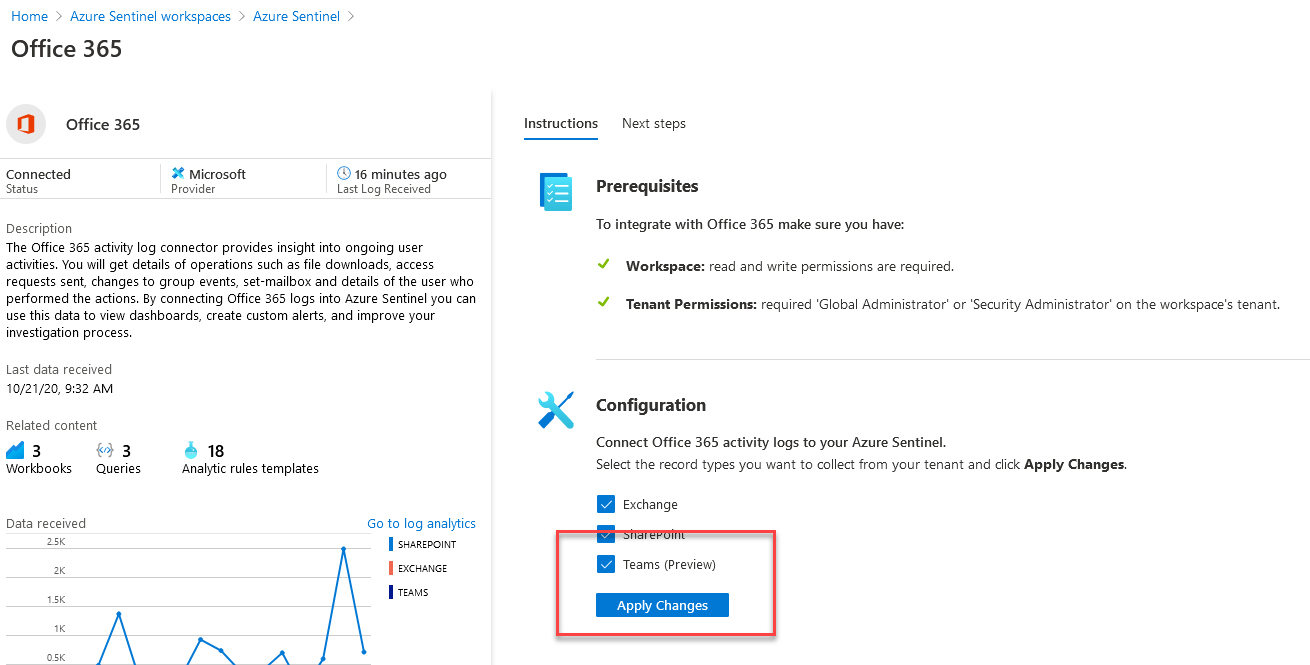
Task: Toggle the Teams (Preview) checkbox
Action: tap(605, 564)
